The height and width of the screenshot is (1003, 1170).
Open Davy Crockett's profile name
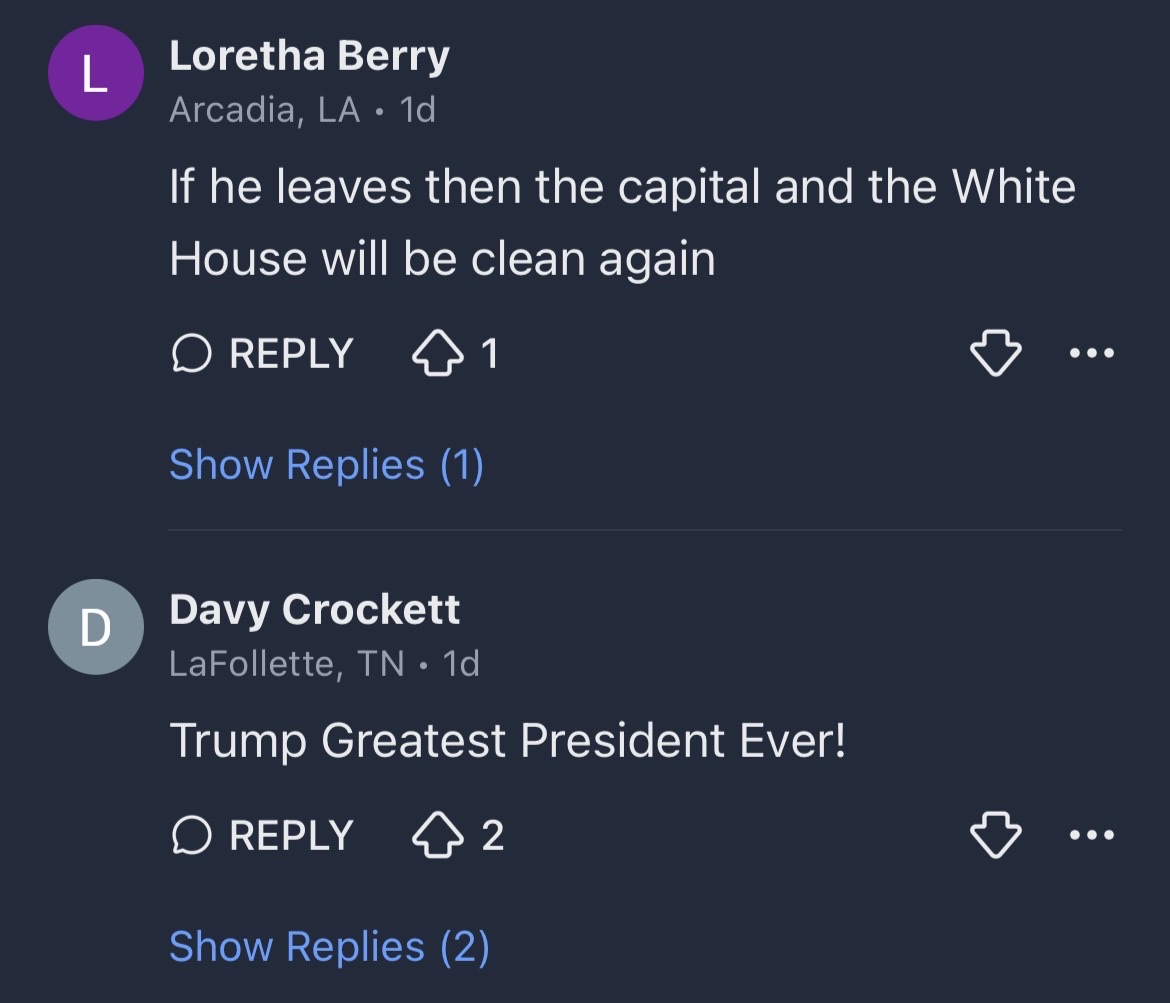pos(314,609)
